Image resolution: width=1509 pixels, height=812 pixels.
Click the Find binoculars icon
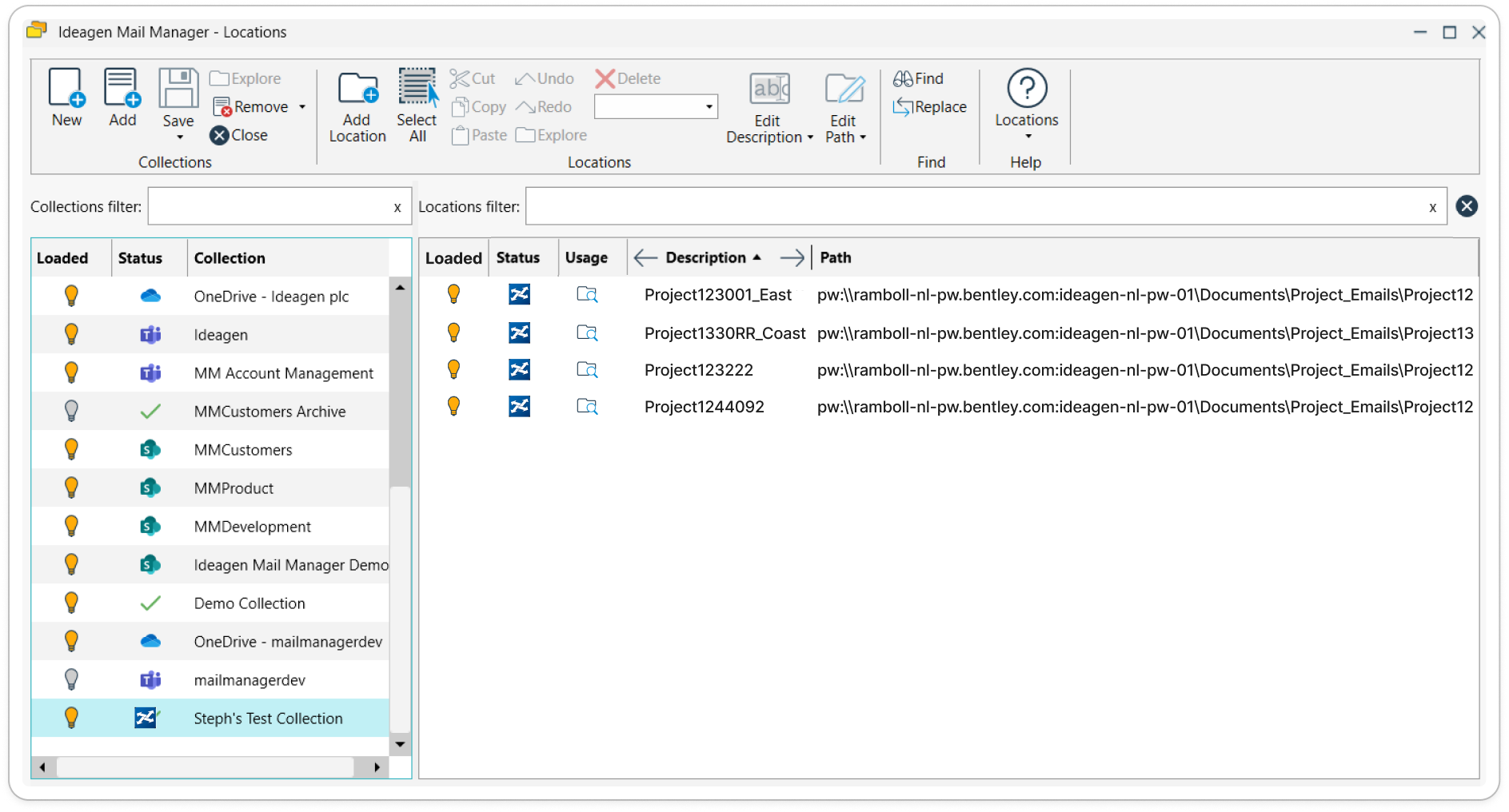[903, 78]
